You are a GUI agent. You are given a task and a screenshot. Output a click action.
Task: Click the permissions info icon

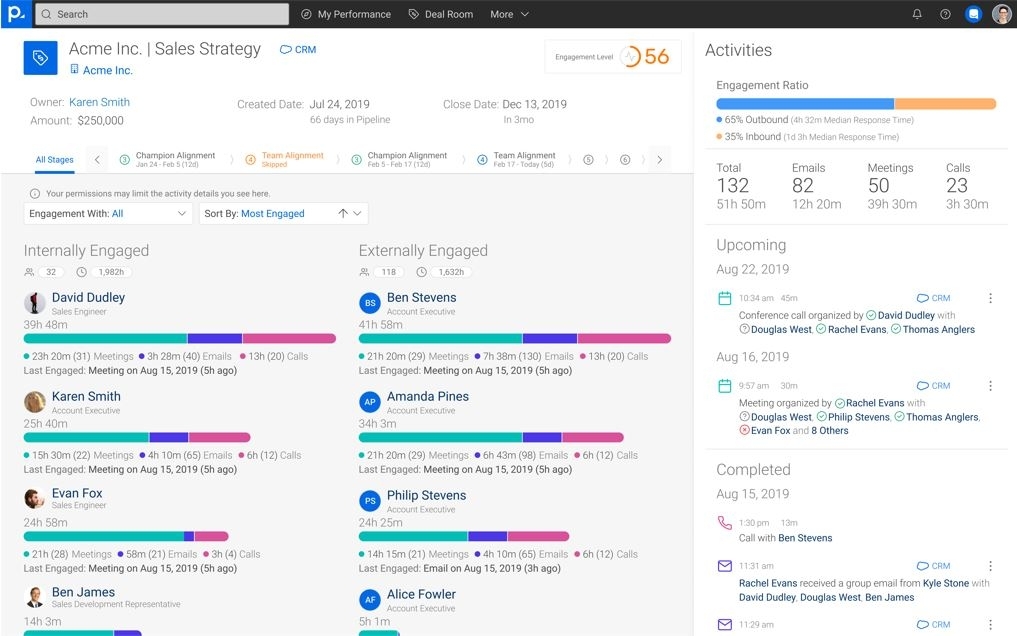(35, 193)
